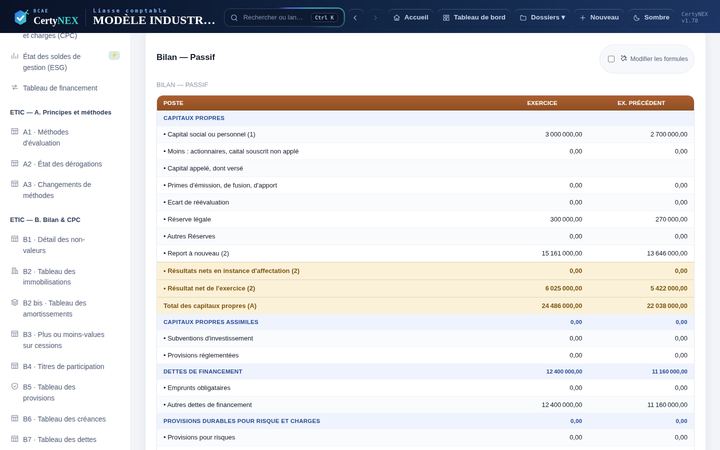Click the table icon next to A2 État des dérogations
Image resolution: width=720 pixels, height=450 pixels.
14,163
